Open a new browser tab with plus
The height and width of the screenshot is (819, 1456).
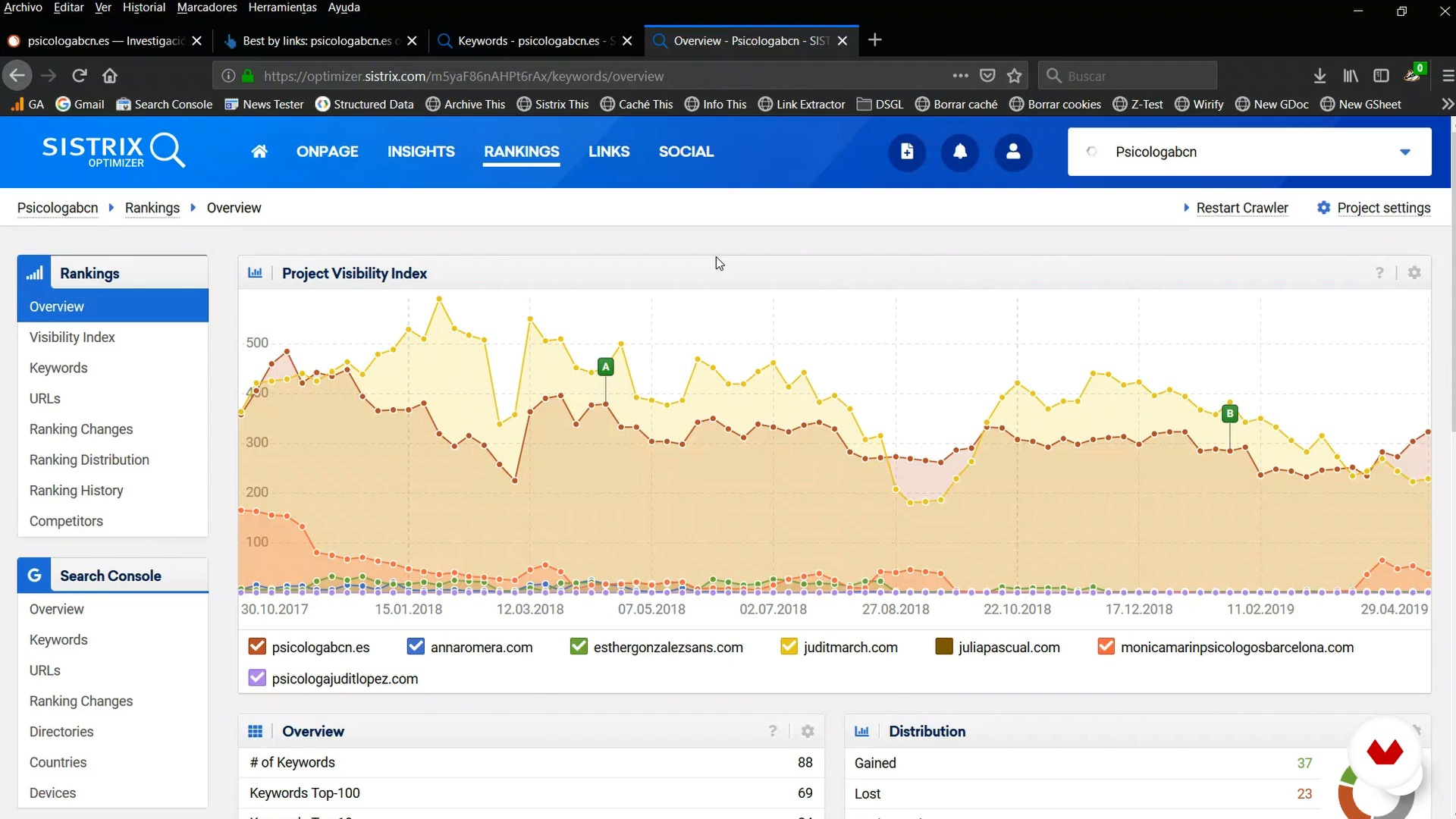pos(874,40)
